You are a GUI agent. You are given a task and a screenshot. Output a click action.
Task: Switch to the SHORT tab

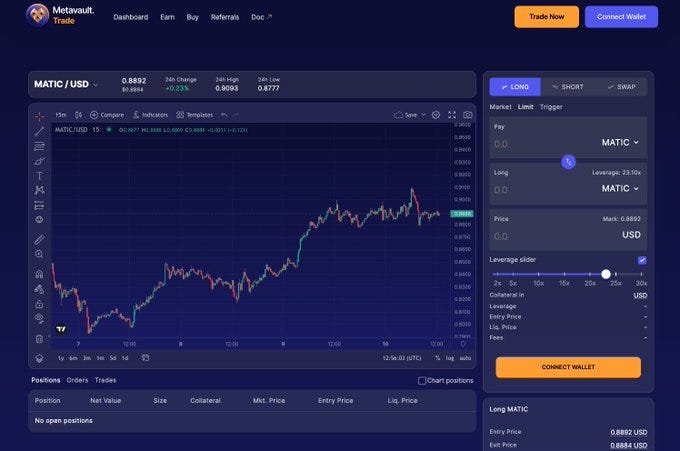coord(568,87)
